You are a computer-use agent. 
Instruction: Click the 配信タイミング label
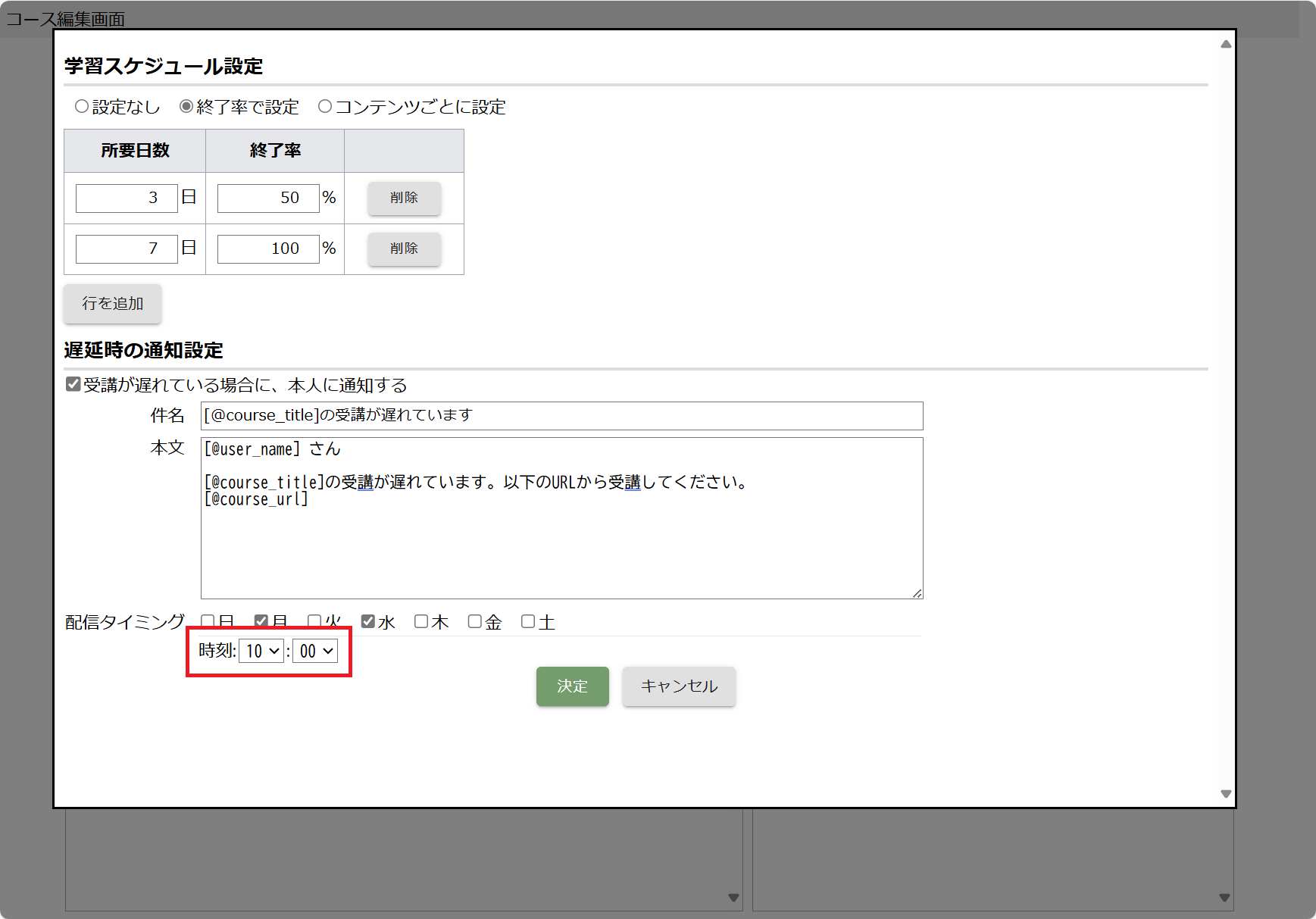pos(125,623)
